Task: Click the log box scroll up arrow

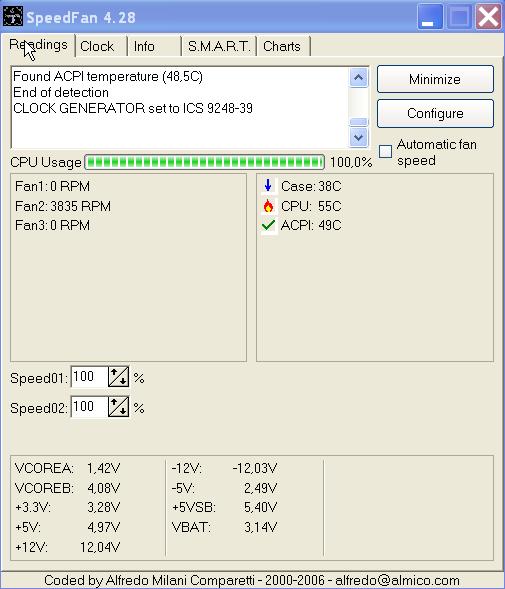Action: click(358, 78)
